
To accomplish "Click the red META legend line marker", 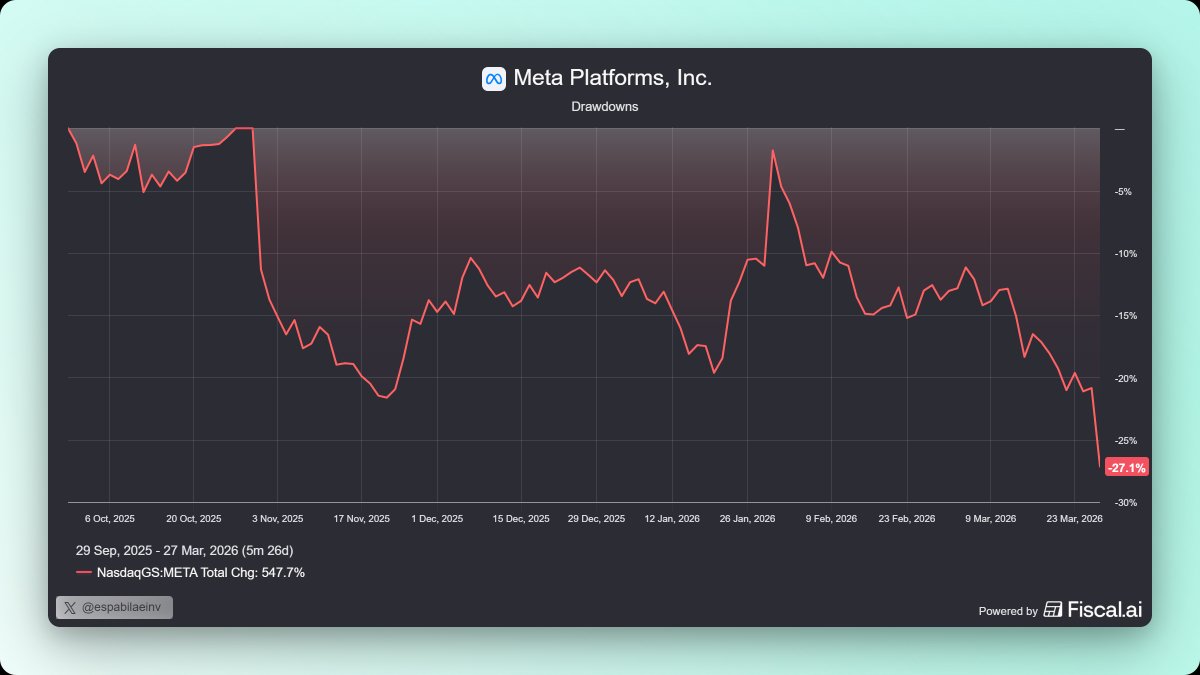I will [84, 573].
